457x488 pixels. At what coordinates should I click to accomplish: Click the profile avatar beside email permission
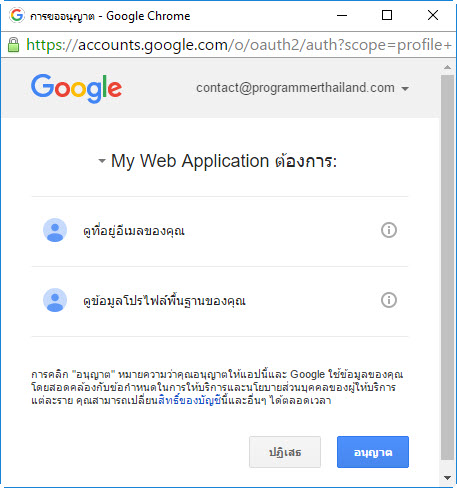coord(55,230)
